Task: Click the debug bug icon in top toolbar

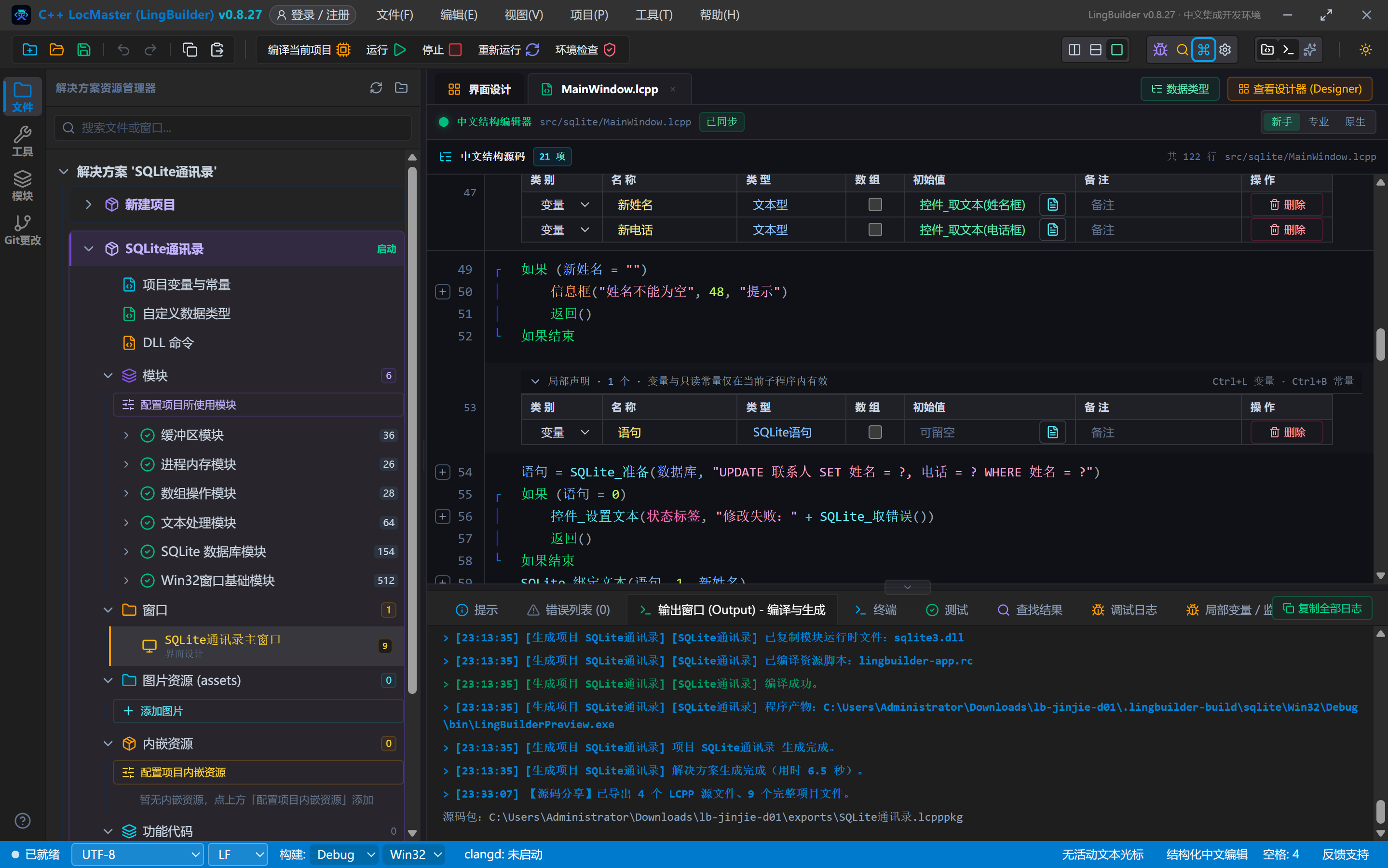Action: click(x=1160, y=50)
